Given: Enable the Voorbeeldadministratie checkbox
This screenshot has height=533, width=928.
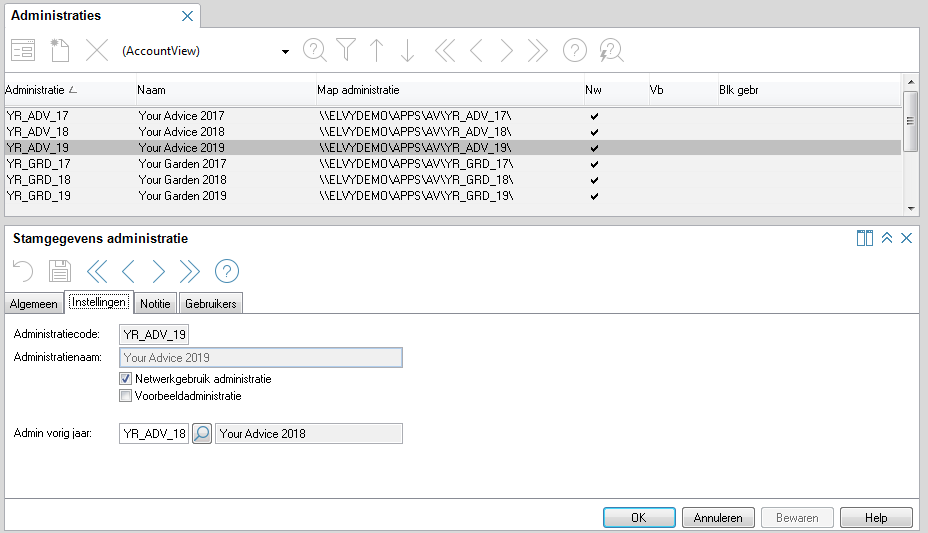Looking at the screenshot, I should [x=126, y=396].
